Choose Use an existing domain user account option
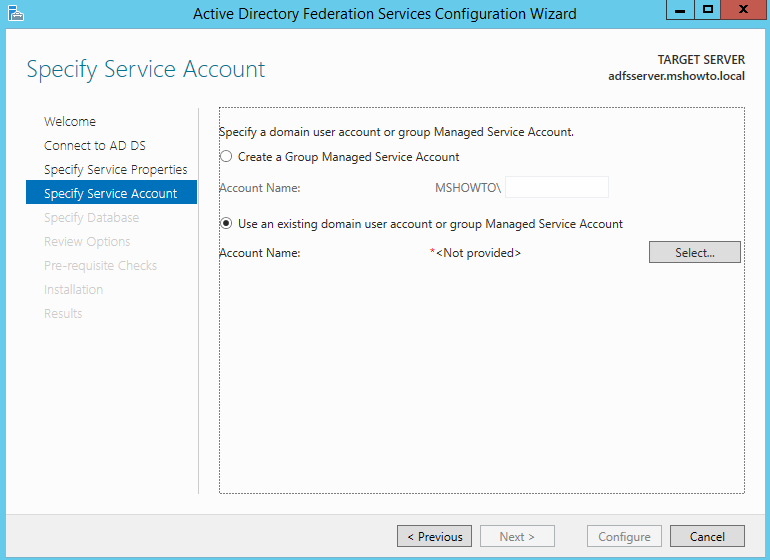Screen dimensions: 770x560 [226, 224]
